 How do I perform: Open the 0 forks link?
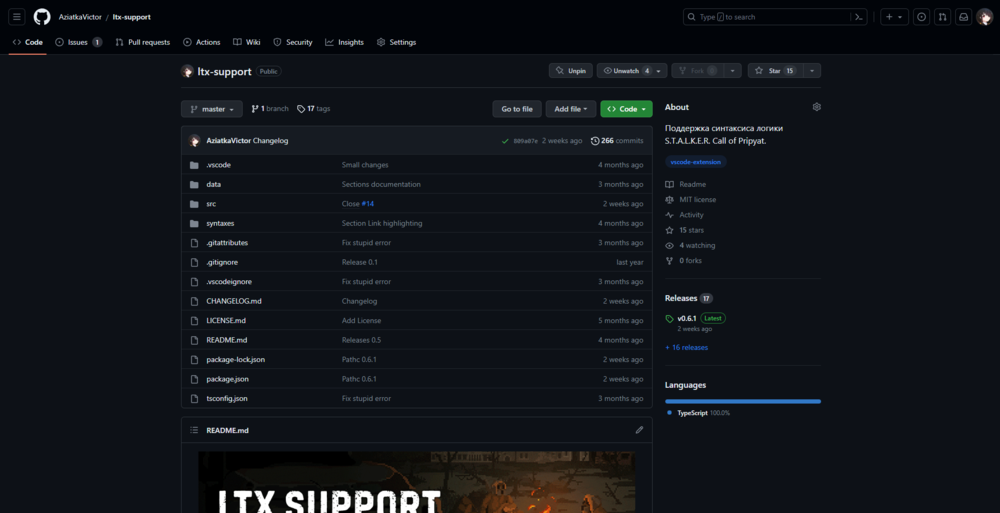coord(684,261)
